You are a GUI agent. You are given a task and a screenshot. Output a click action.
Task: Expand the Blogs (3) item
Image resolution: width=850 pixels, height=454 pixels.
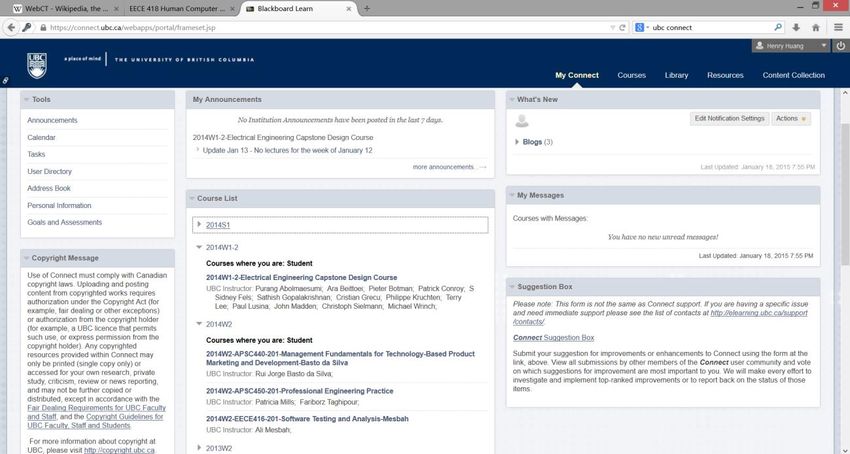click(517, 142)
